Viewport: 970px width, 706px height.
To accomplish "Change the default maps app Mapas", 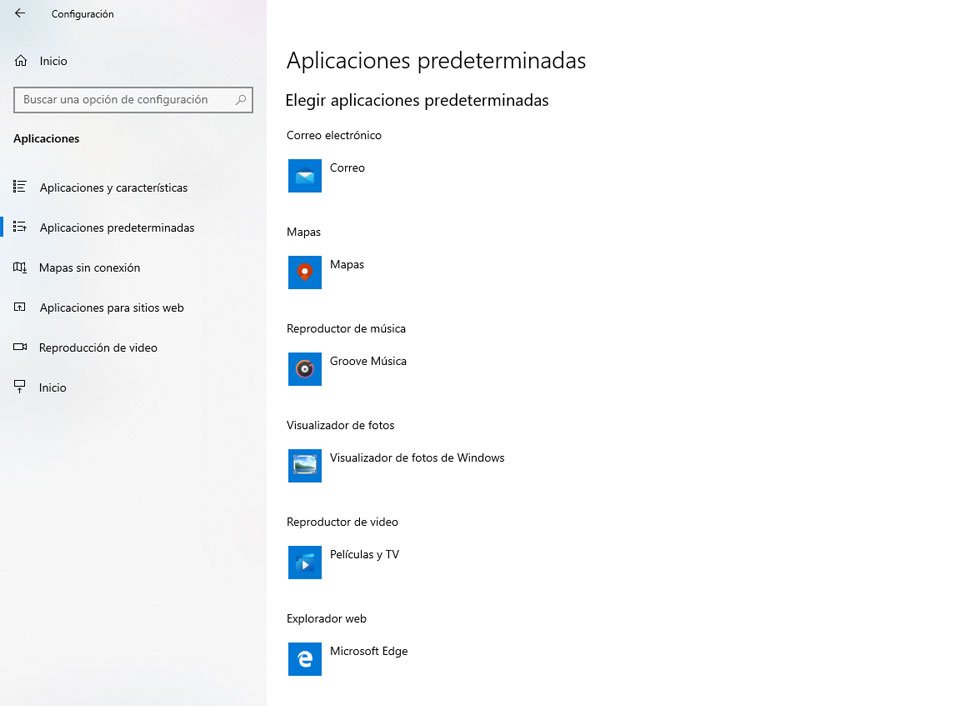I will [347, 264].
